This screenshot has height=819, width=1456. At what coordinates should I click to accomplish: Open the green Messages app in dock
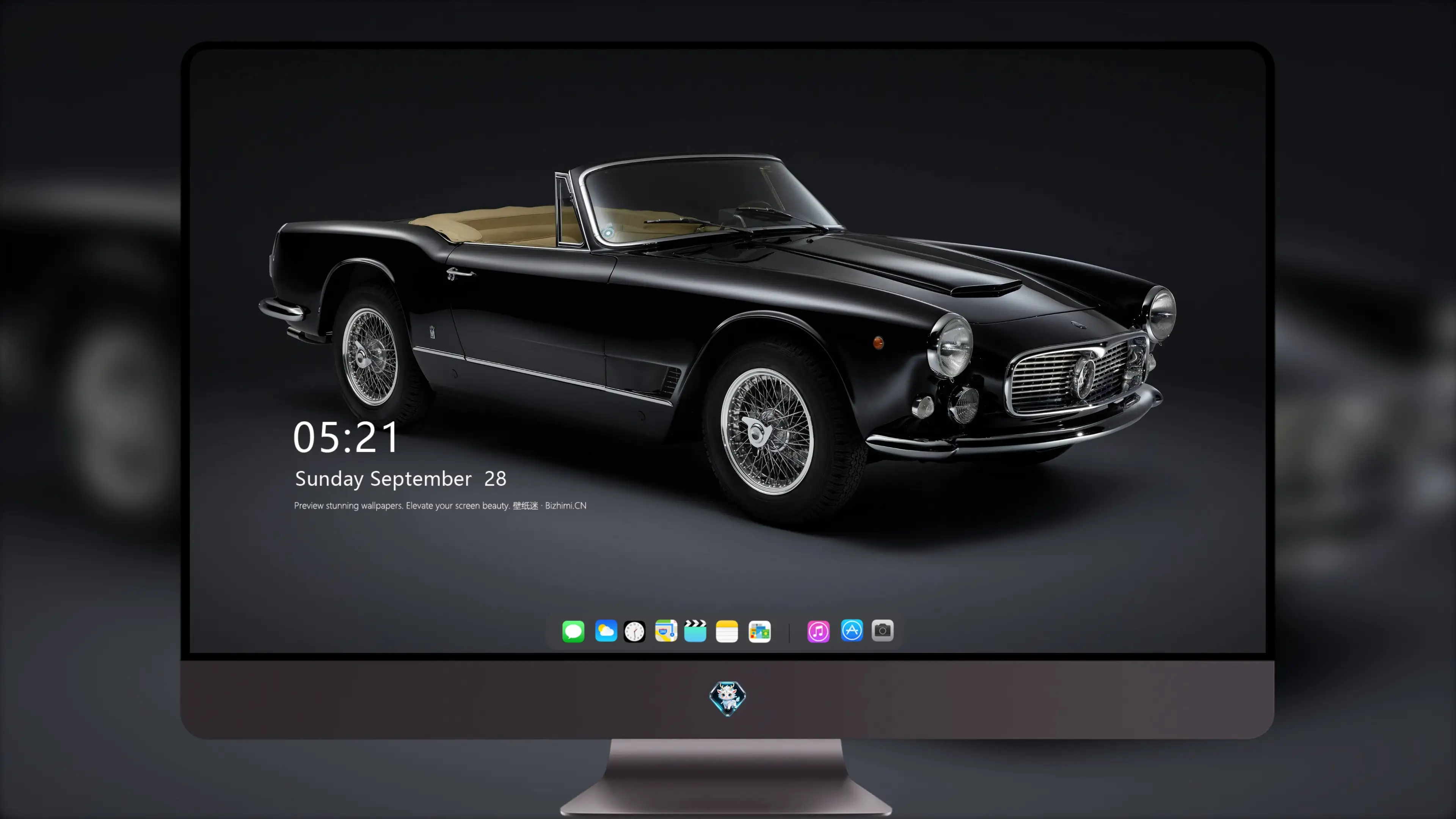pos(573,631)
